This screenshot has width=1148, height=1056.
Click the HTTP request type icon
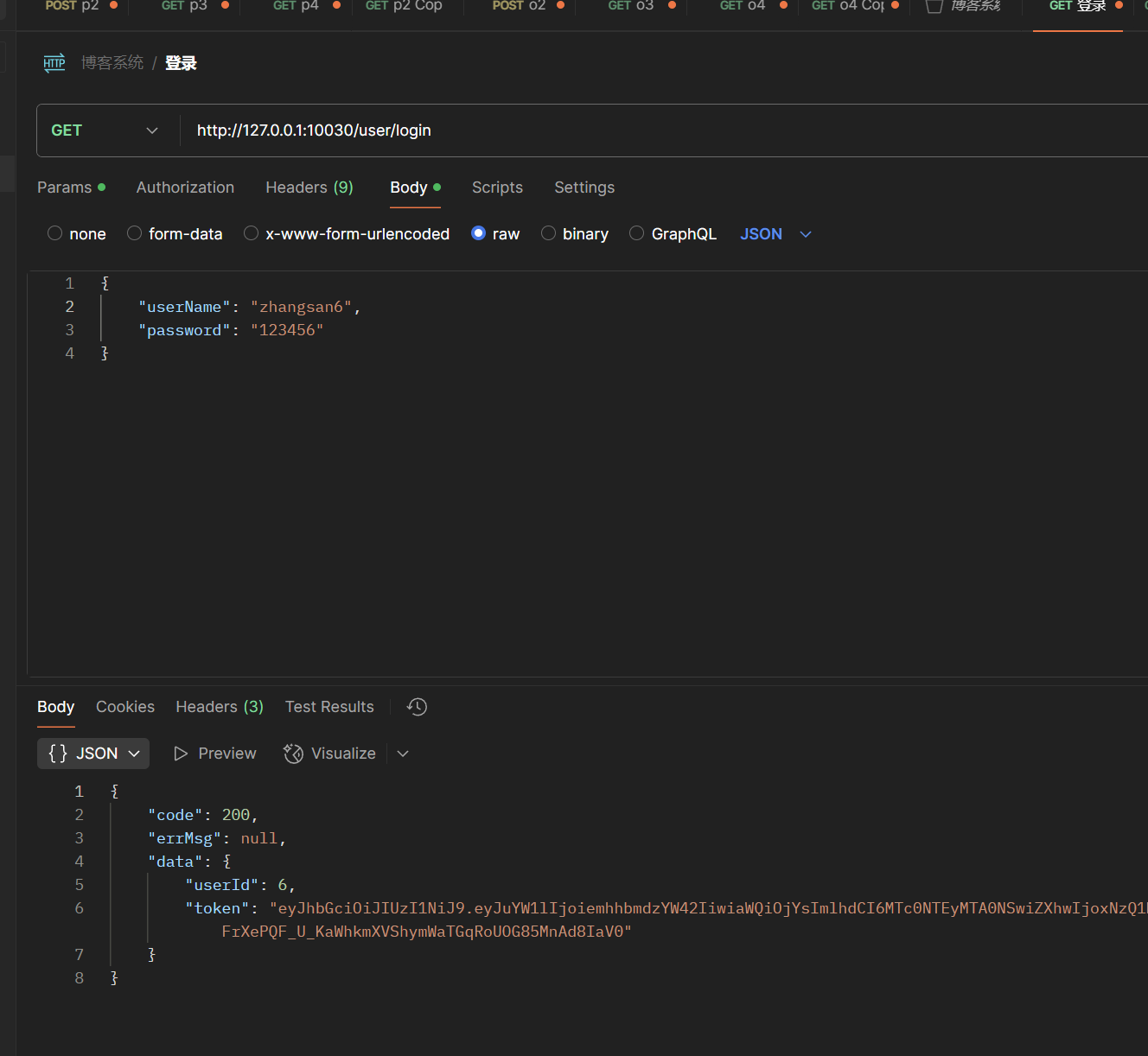54,63
